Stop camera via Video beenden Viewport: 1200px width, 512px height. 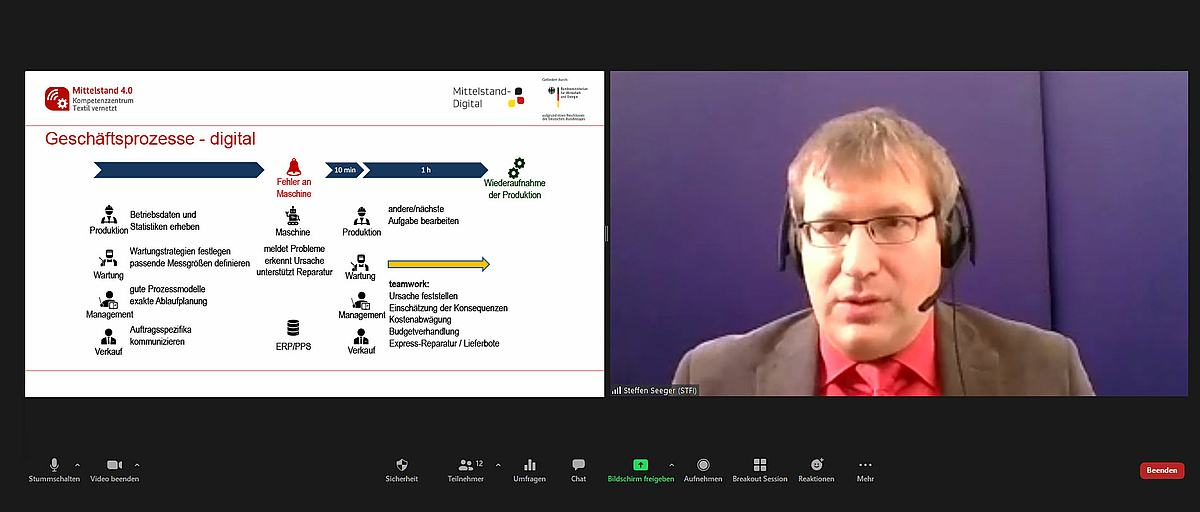point(114,470)
